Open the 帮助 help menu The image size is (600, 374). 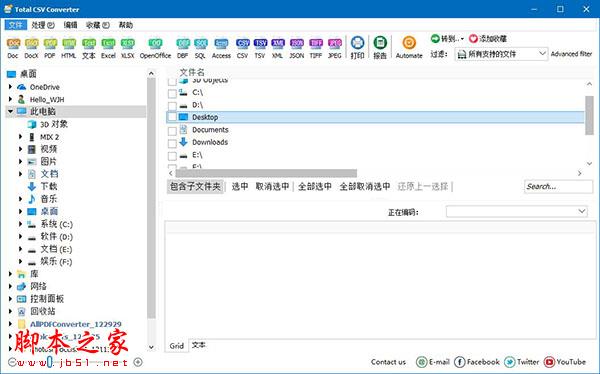coord(126,25)
